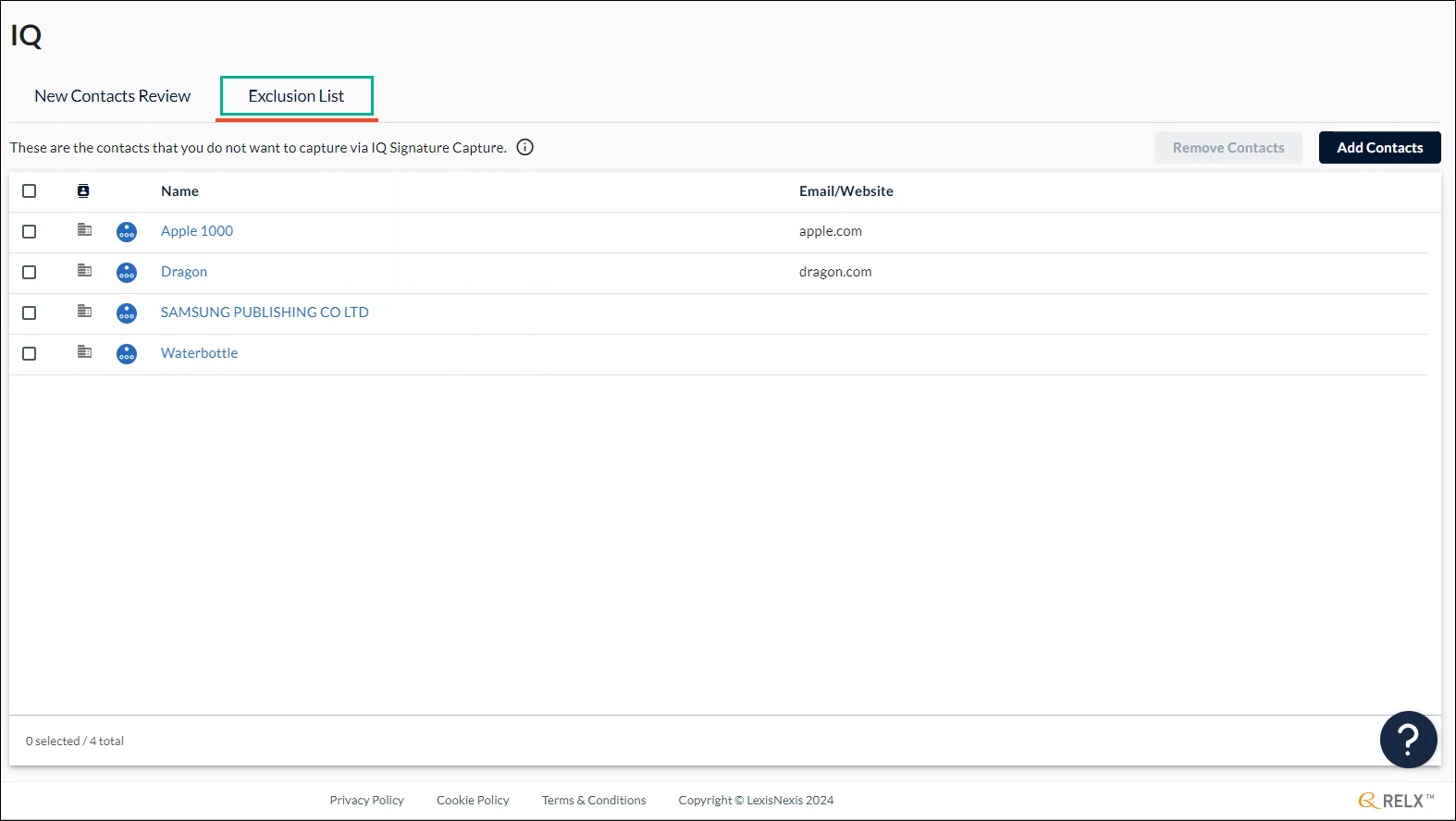
Task: Toggle the select-all checkbox in table header
Action: [30, 190]
